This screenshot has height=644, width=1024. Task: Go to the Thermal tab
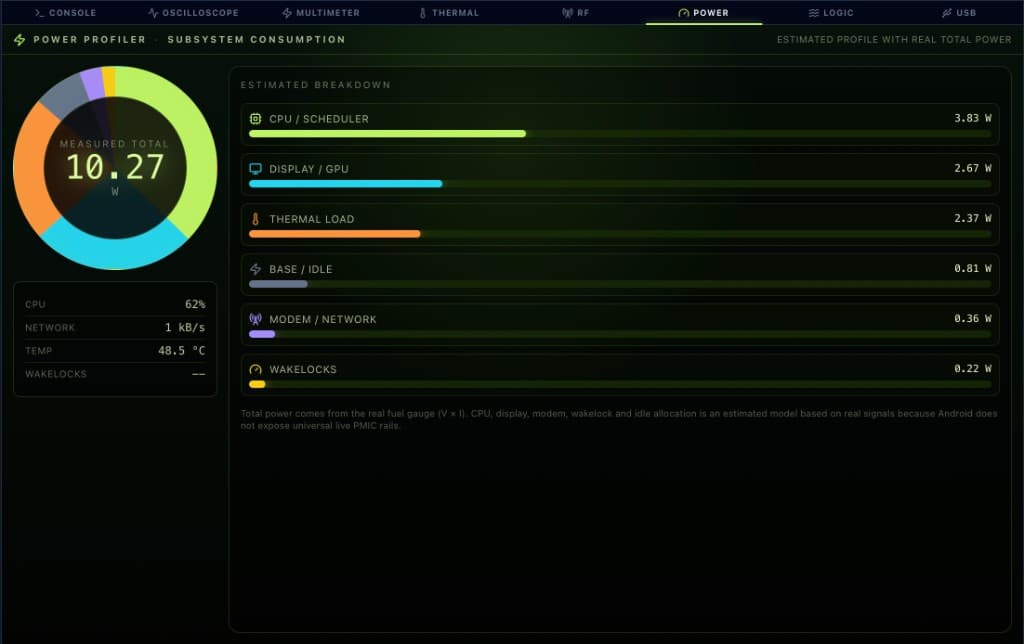pos(449,12)
